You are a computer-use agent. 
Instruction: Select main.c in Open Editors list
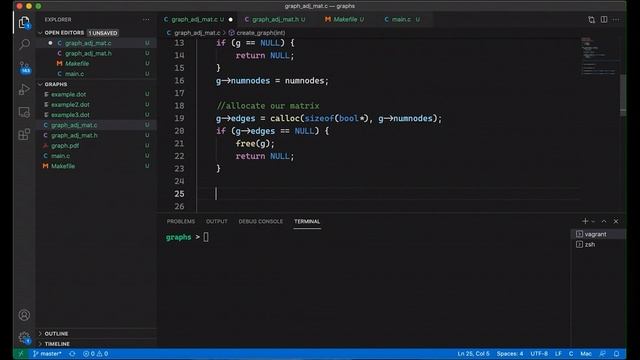pyautogui.click(x=96, y=74)
